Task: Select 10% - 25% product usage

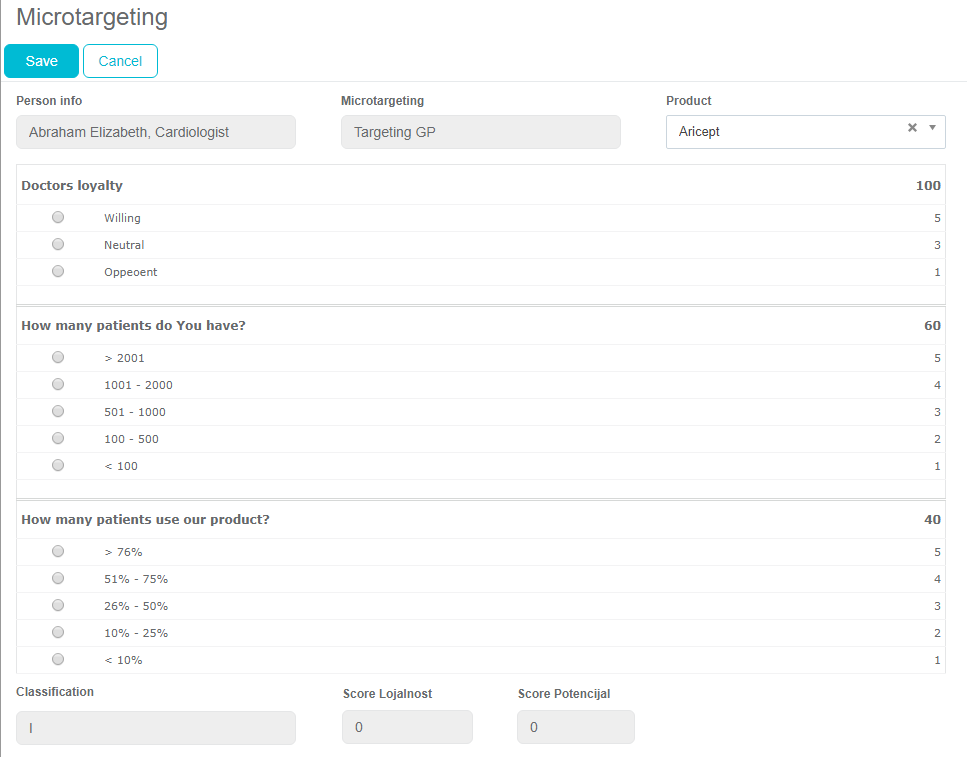Action: [58, 632]
